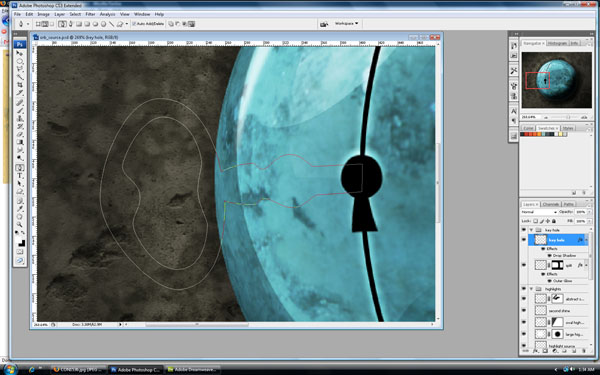600x375 pixels.
Task: Hide the key hole group via eye icon
Action: pos(524,230)
